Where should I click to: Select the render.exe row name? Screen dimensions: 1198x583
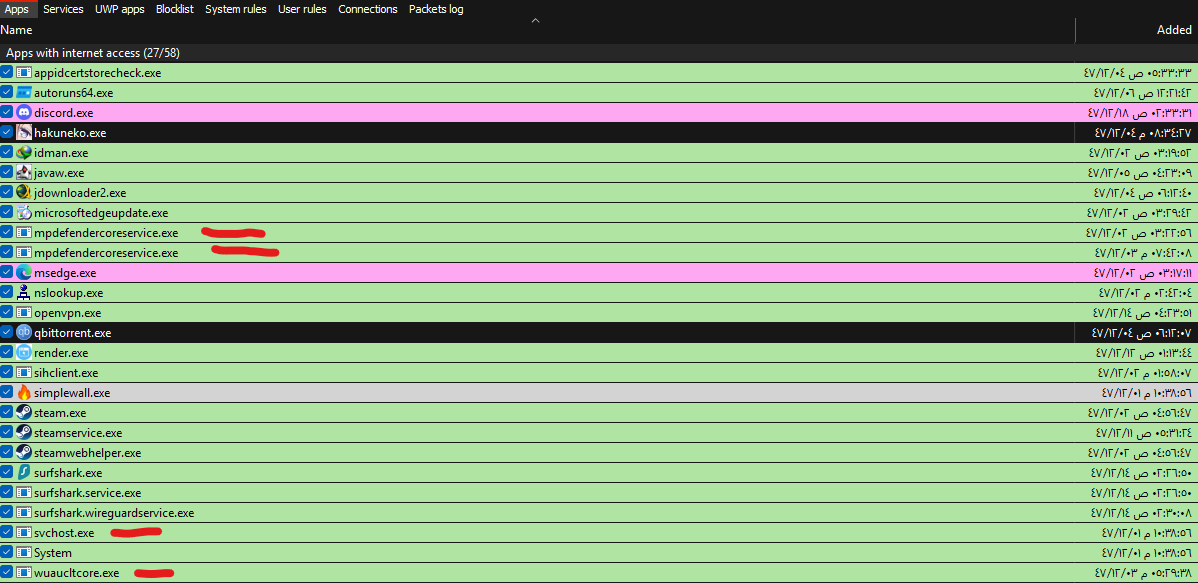pyautogui.click(x=61, y=353)
